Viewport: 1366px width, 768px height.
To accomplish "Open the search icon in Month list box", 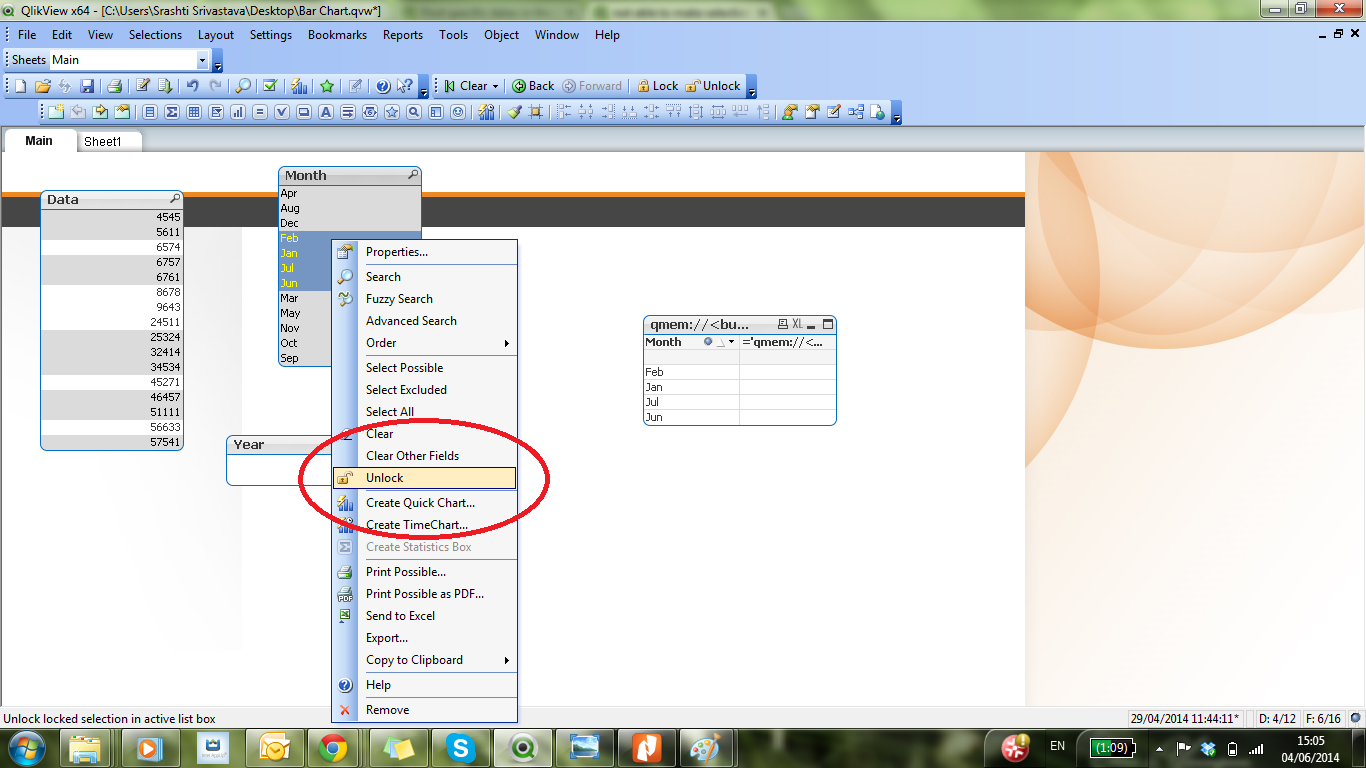I will point(413,175).
